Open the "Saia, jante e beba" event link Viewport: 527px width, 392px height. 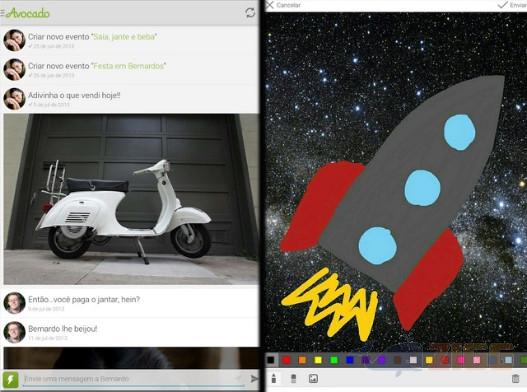pyautogui.click(x=124, y=37)
